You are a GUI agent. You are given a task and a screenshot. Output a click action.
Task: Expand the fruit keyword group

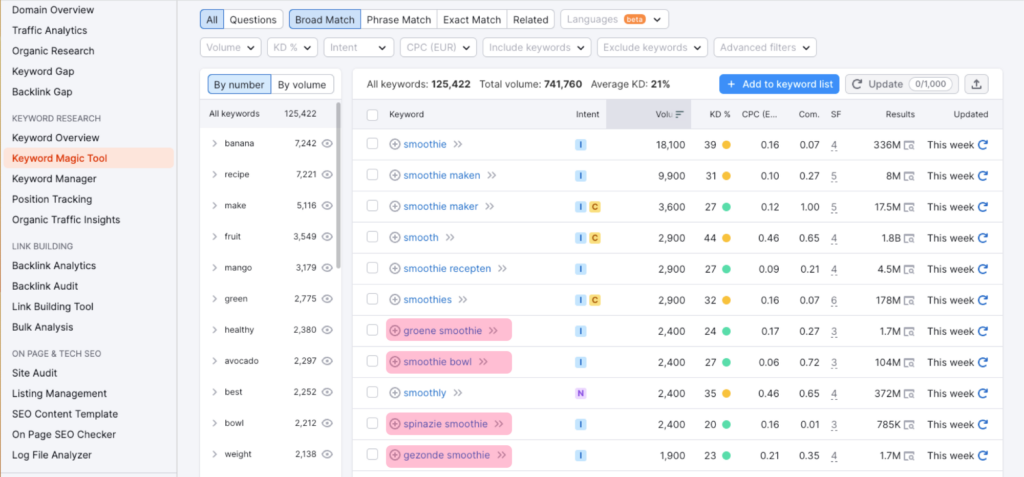[x=214, y=237]
